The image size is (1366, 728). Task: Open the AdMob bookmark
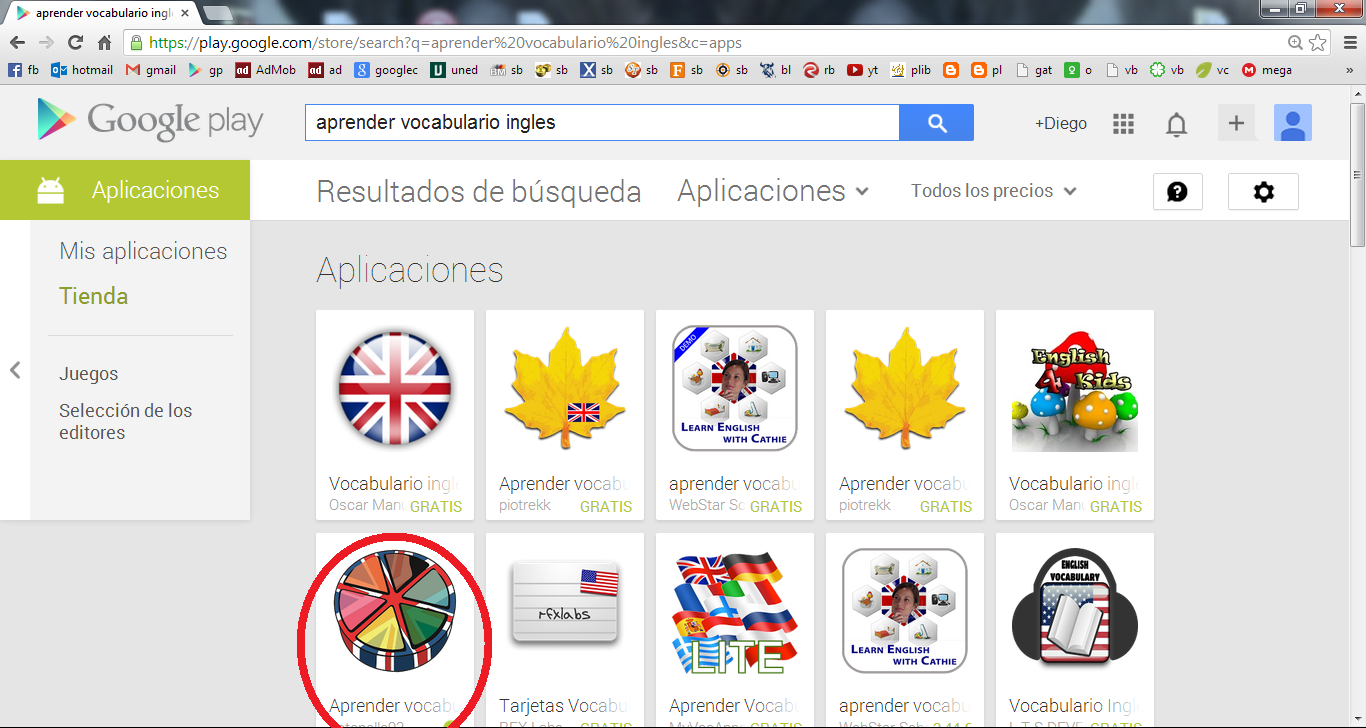coord(265,70)
